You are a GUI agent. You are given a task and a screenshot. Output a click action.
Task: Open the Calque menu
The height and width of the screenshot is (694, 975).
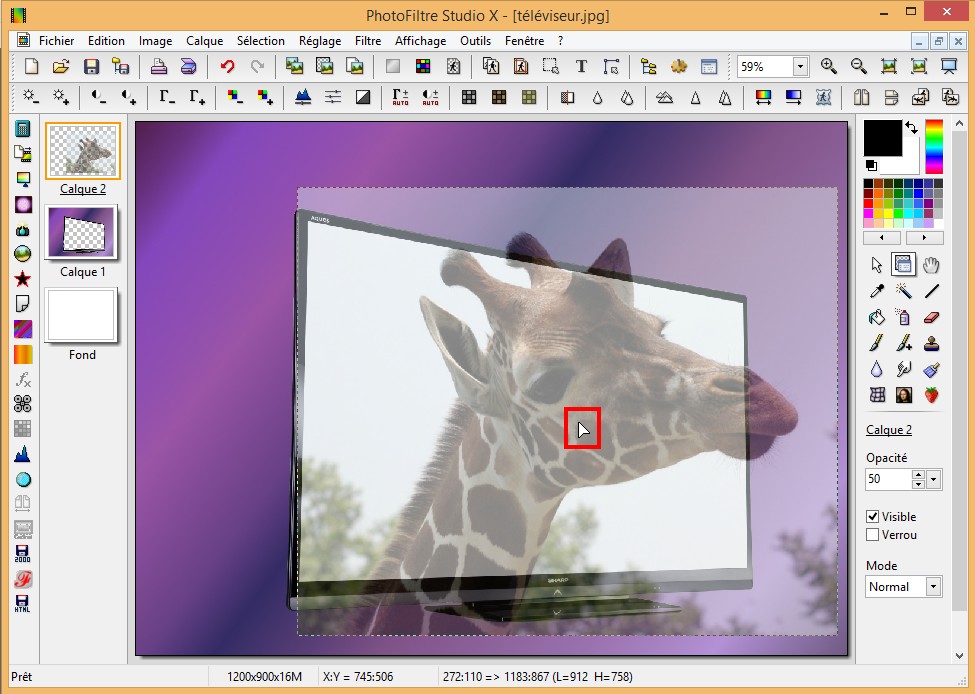coord(205,41)
